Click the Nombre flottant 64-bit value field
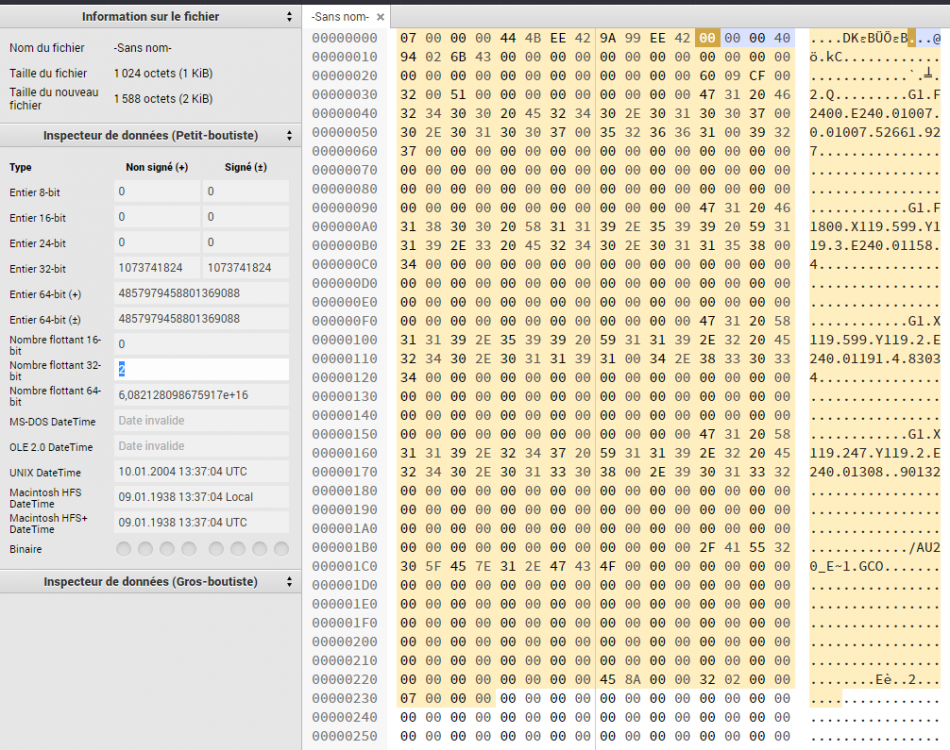This screenshot has height=750, width=950. [x=201, y=395]
